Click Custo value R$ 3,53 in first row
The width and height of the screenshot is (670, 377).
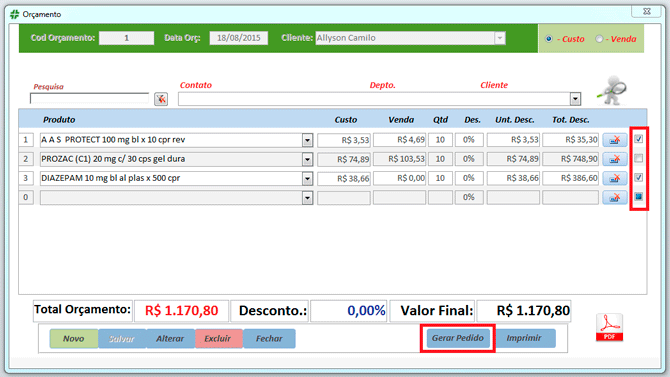[x=344, y=140]
